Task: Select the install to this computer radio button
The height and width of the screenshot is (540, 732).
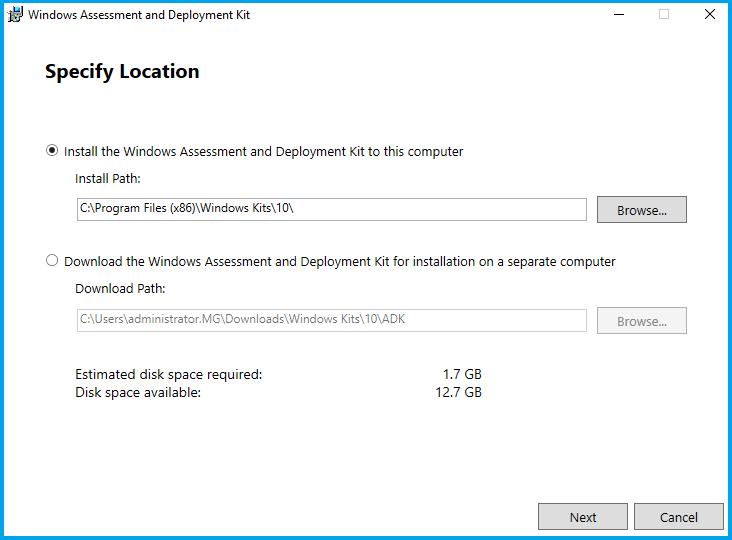Action: coord(52,151)
